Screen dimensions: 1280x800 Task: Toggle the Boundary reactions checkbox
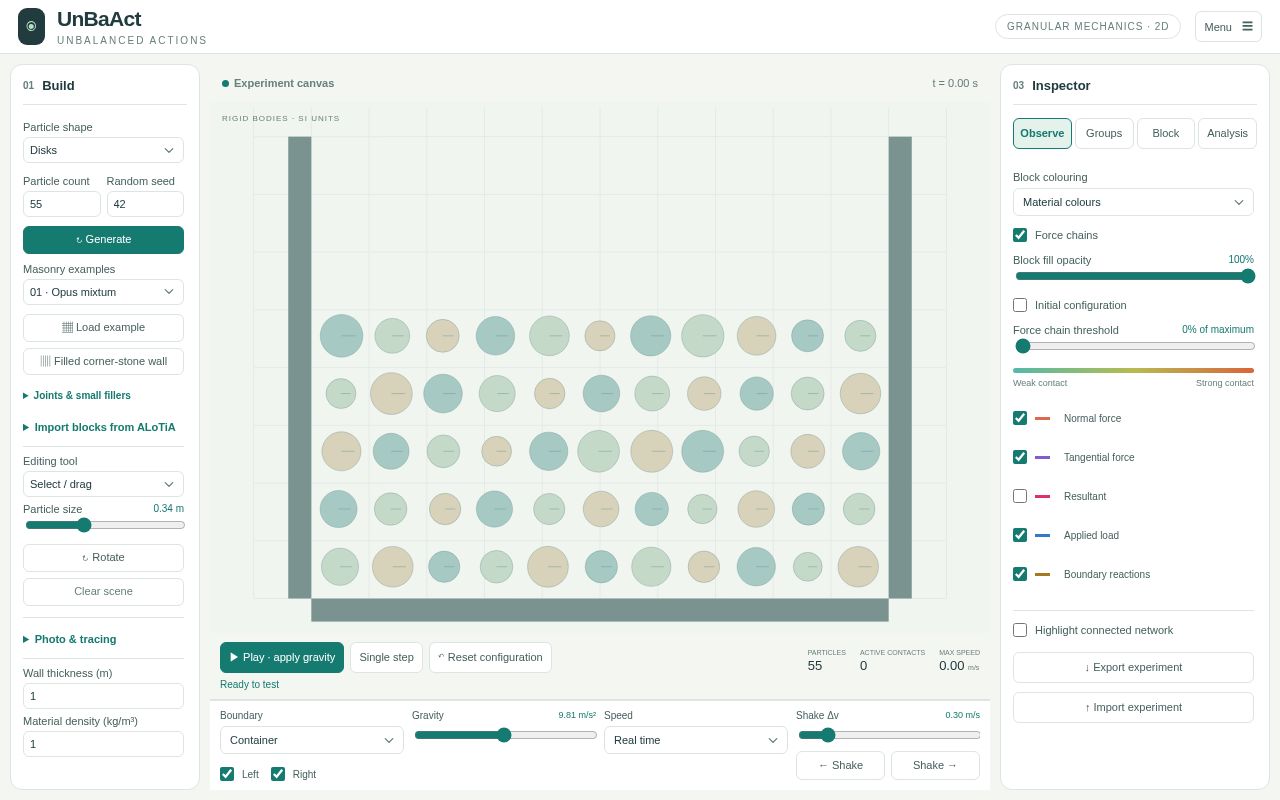(1020, 574)
